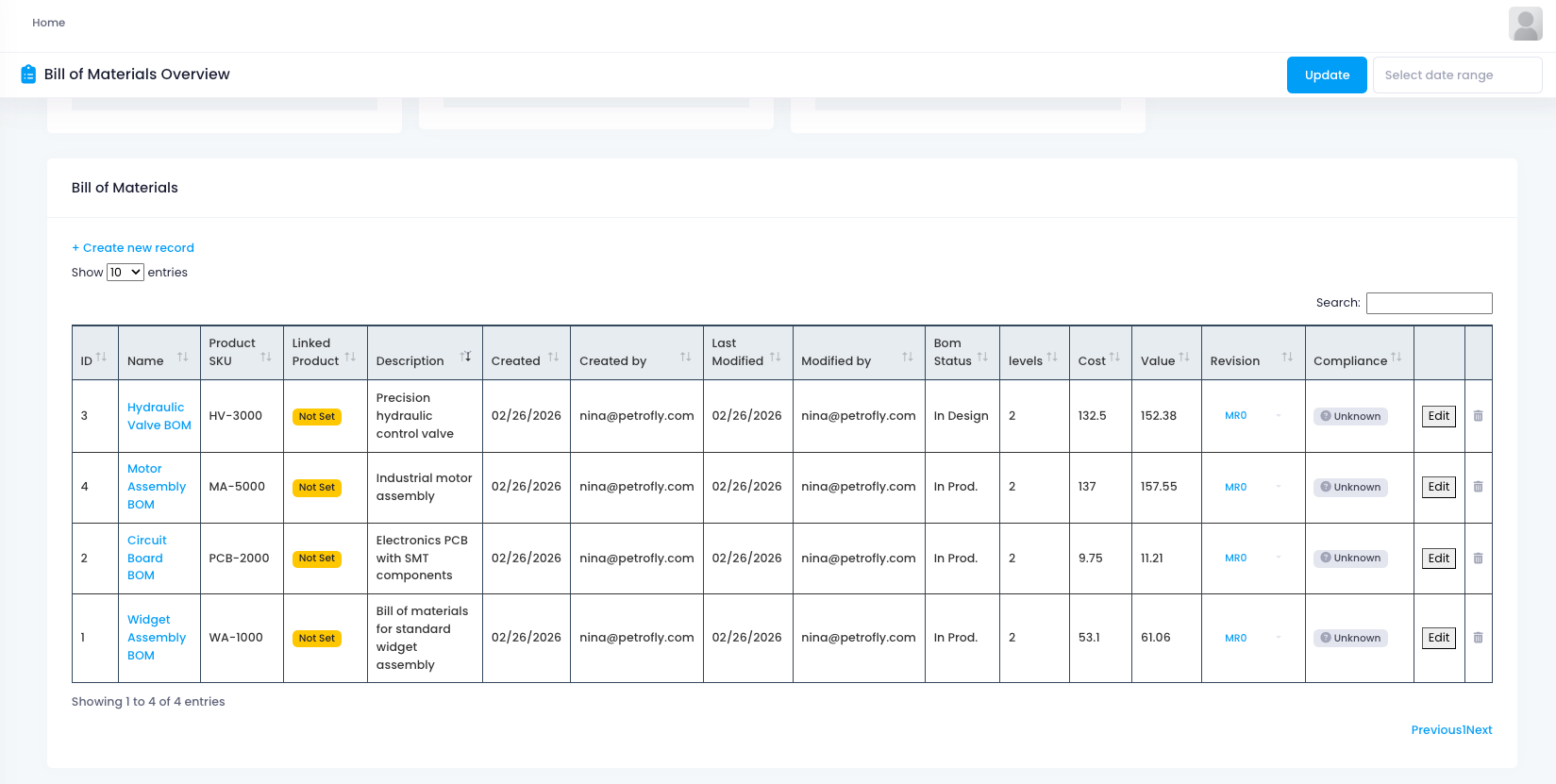
Task: Click Create new record link
Action: point(133,248)
